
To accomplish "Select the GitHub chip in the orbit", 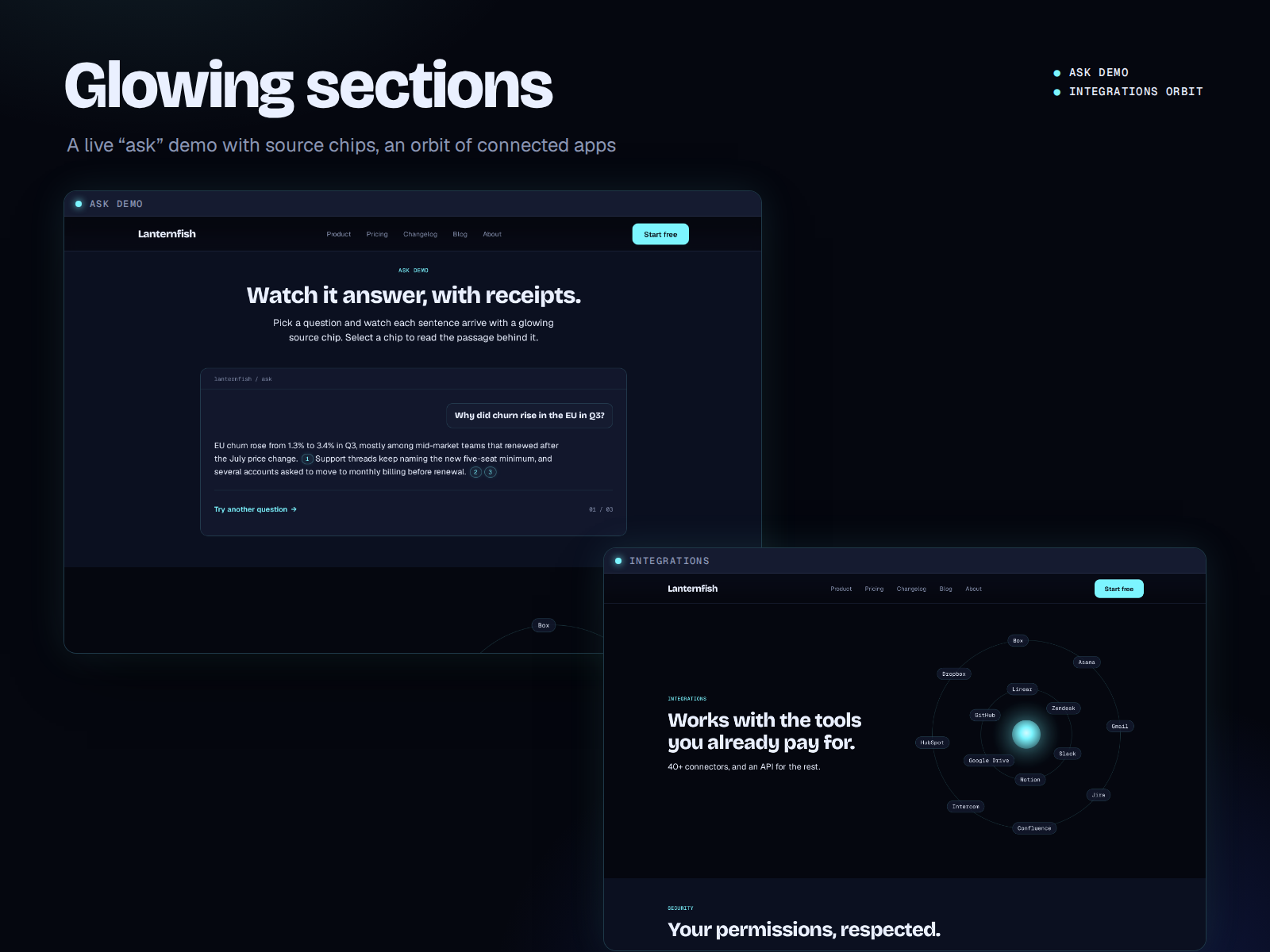I will (985, 715).
